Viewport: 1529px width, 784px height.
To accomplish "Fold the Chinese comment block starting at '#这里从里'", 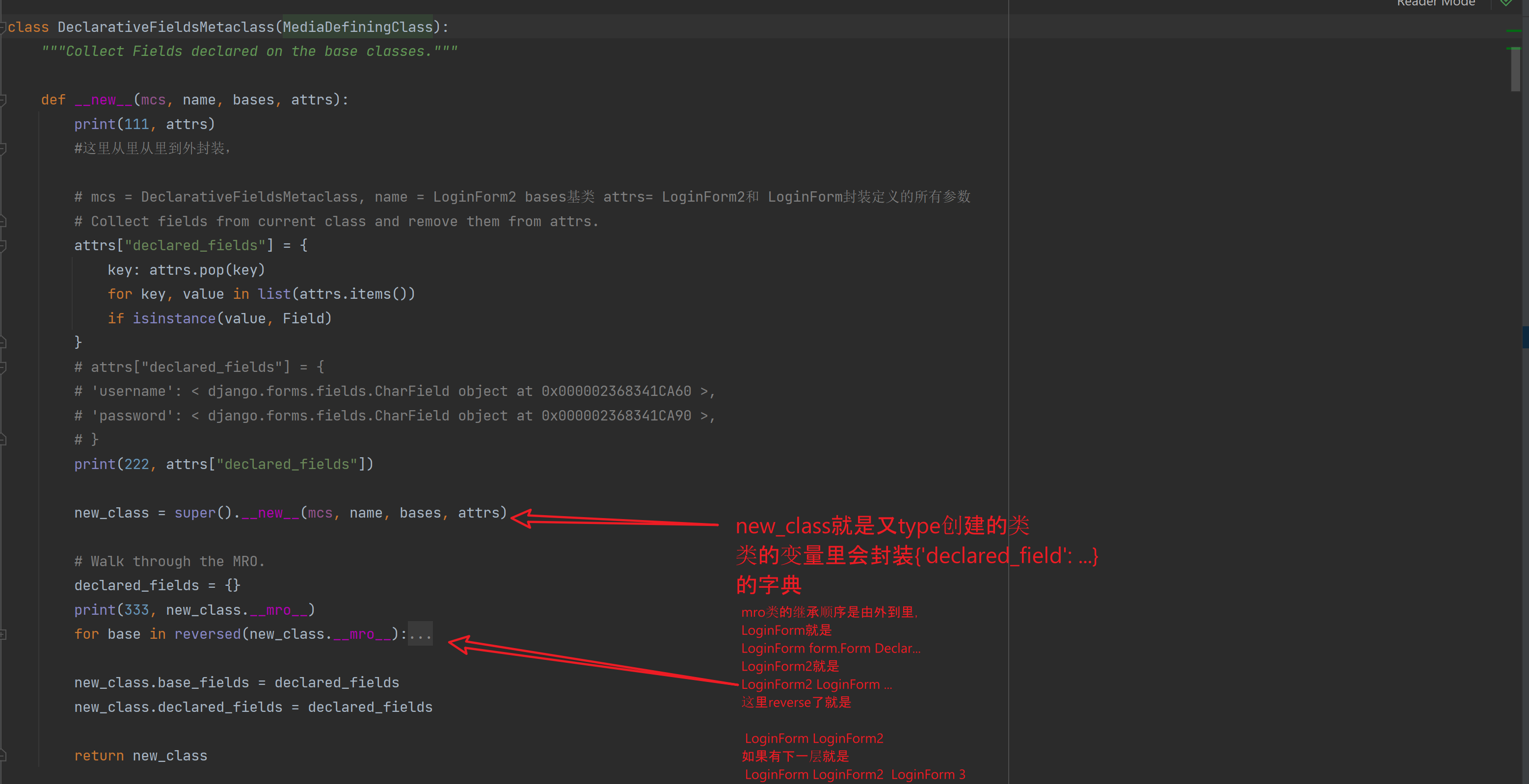I will (3, 148).
